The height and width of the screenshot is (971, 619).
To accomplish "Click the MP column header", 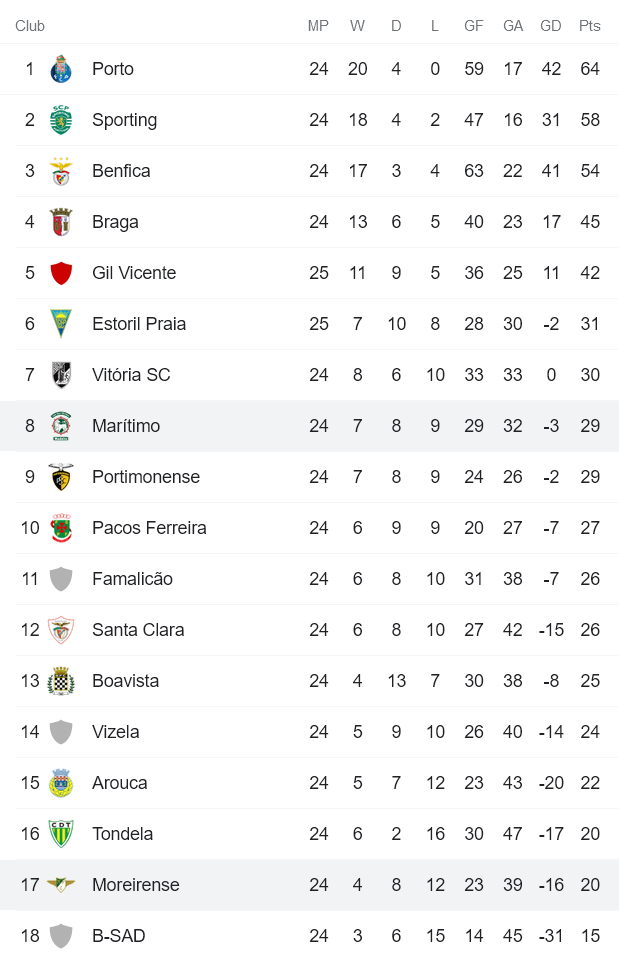I will (318, 26).
